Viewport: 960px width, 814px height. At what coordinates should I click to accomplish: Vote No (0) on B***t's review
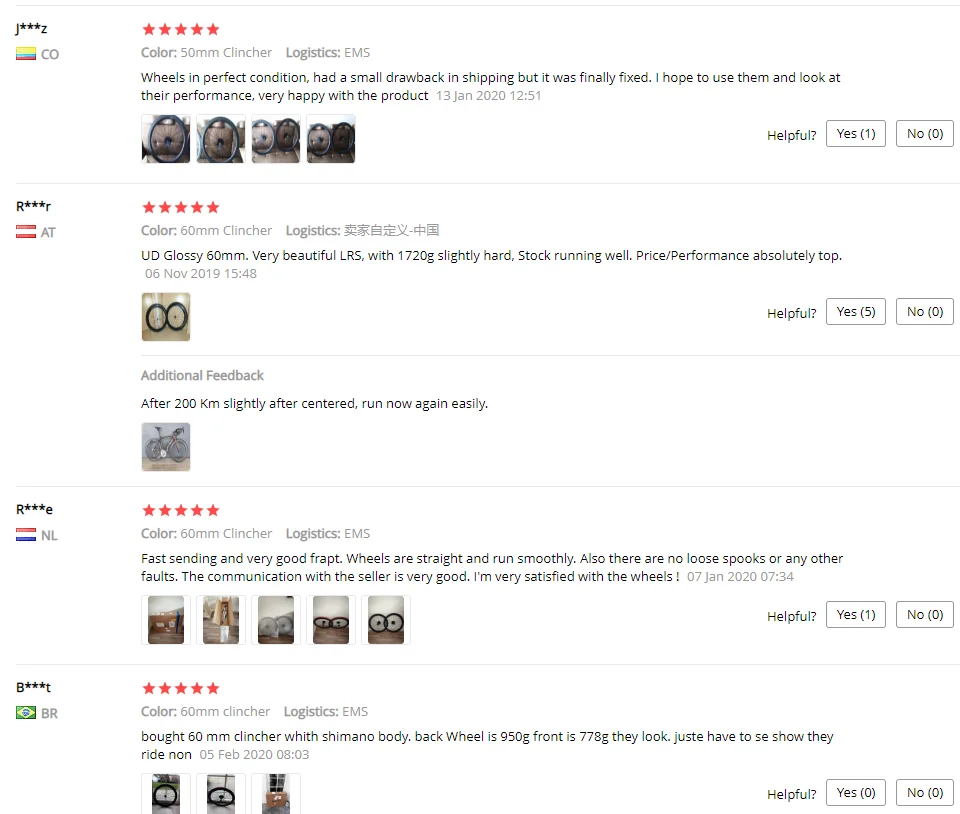pyautogui.click(x=924, y=793)
